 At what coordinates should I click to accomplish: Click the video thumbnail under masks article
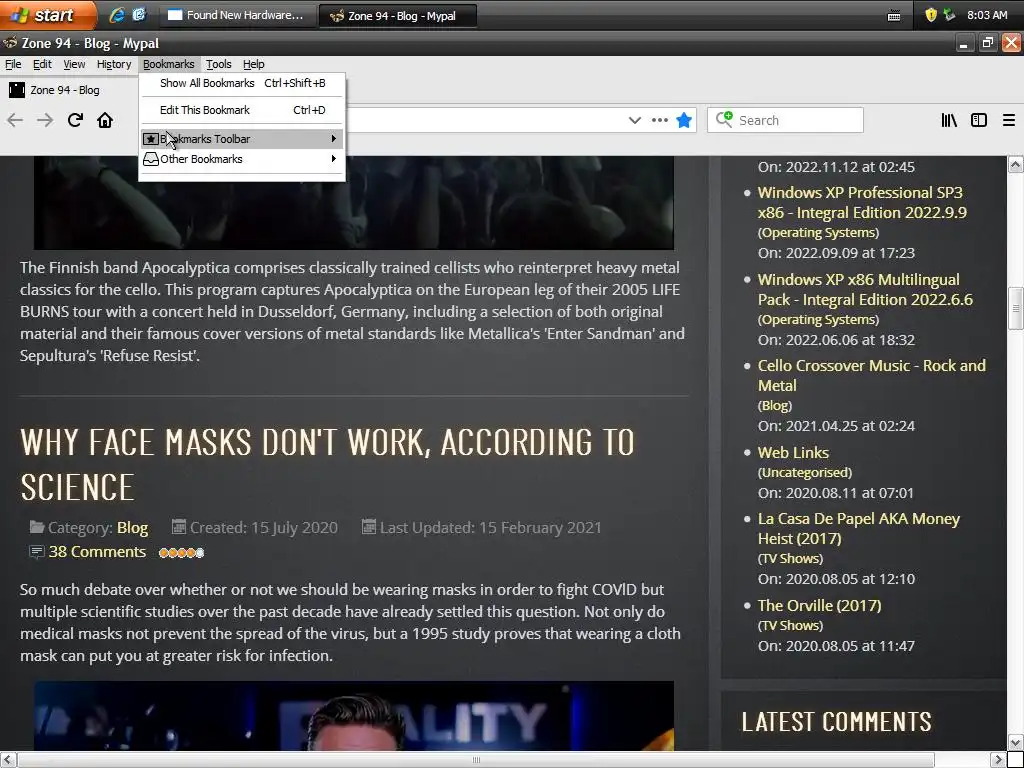(354, 716)
